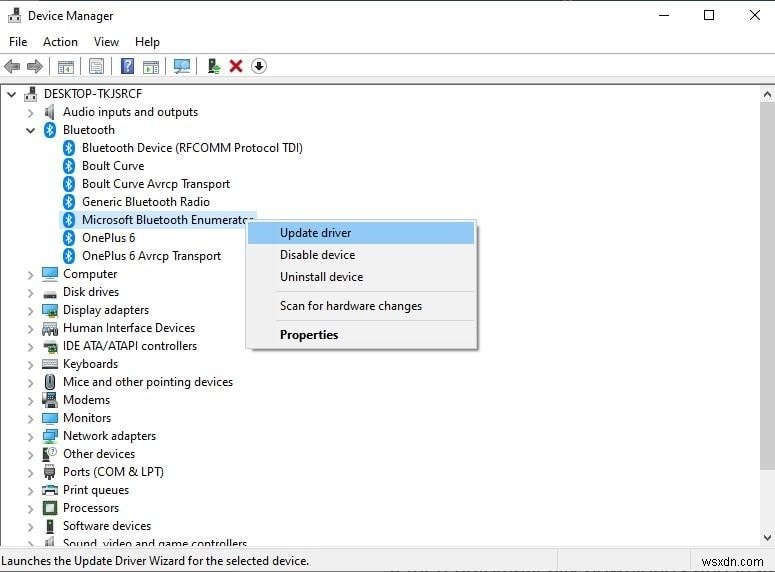
Task: Open the Properties sheet toolbar icon
Action: 96,66
